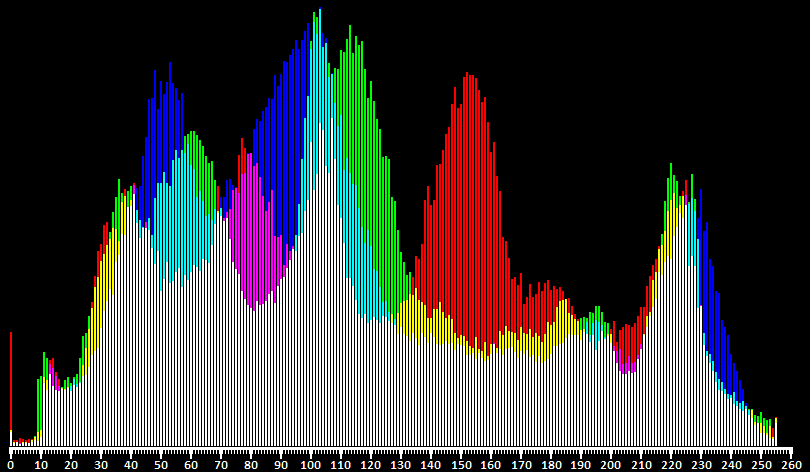The image size is (810, 472).
Task: Click the axis label "150"
Action: click(461, 464)
